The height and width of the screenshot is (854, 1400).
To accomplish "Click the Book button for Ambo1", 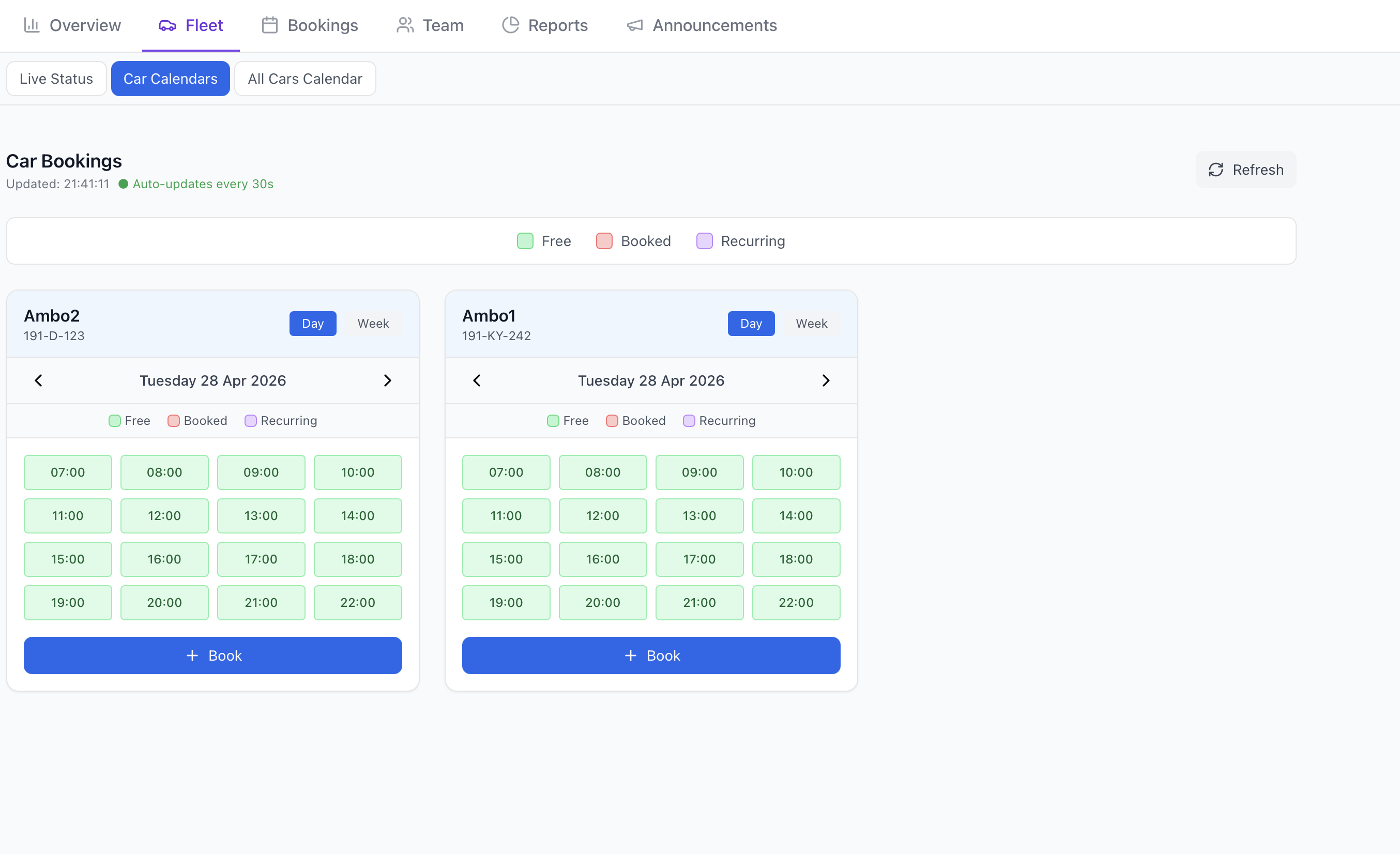I will (x=651, y=655).
